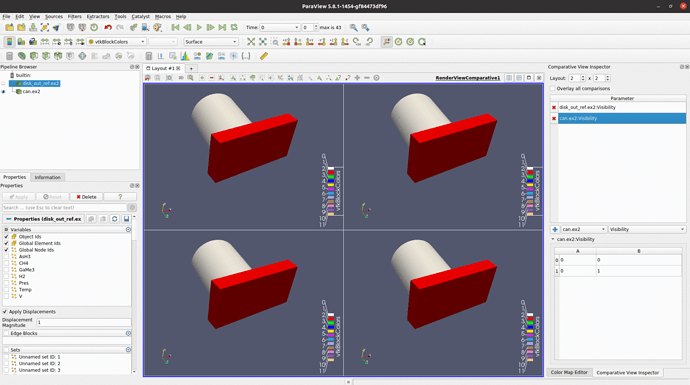Remove the disk_out_ref.ex2:Visibility parameter with red X
Screen dimensions: 690x385
(x=554, y=107)
